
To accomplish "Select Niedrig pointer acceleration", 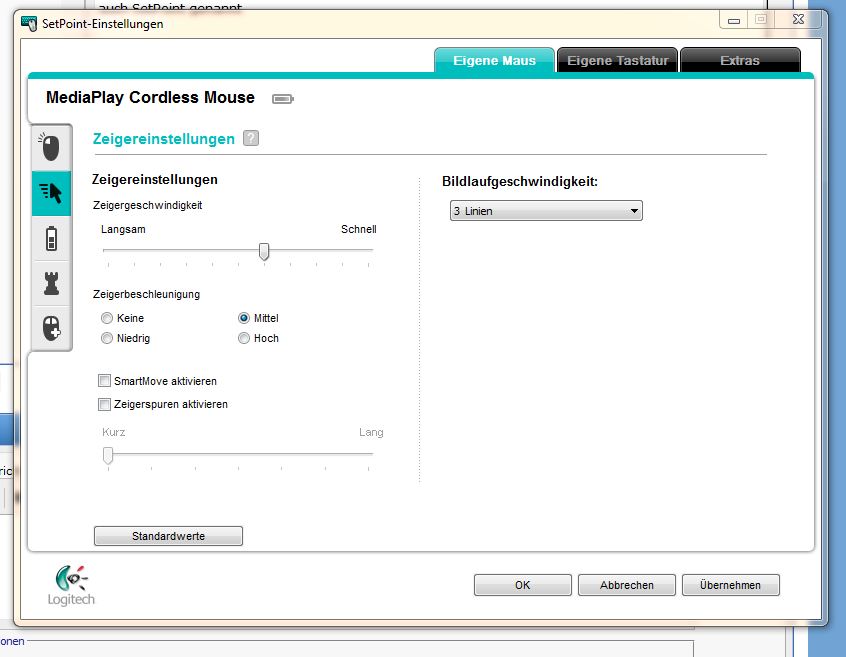I will click(107, 338).
